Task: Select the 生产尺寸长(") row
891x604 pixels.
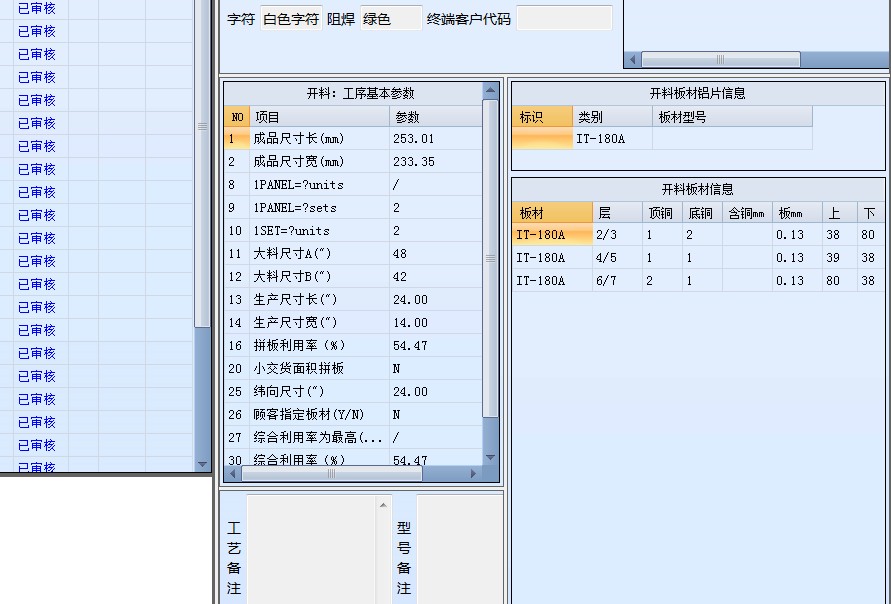Action: coord(353,299)
